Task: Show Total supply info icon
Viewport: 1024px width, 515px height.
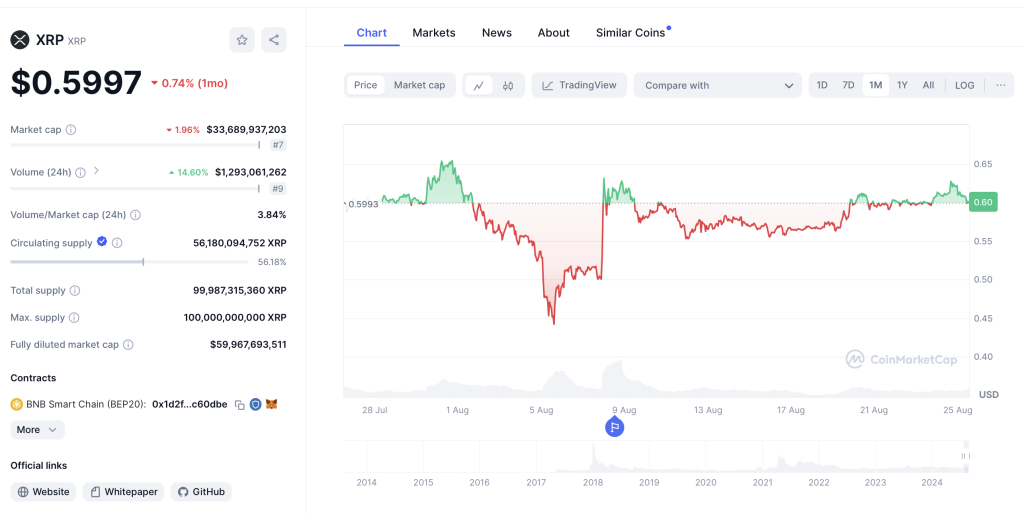Action: point(75,290)
